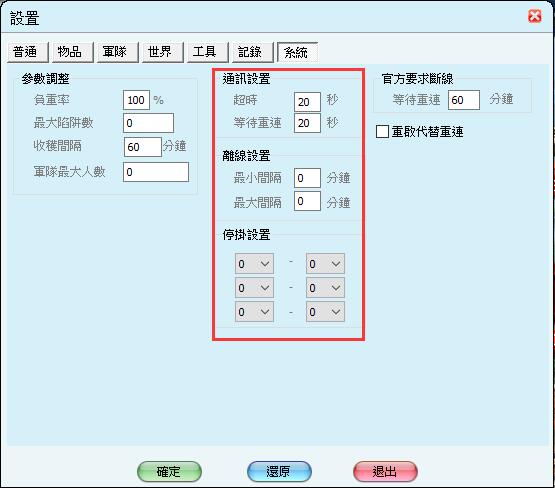Open first row left 停掛設置 dropdown
The width and height of the screenshot is (555, 488).
(254, 264)
